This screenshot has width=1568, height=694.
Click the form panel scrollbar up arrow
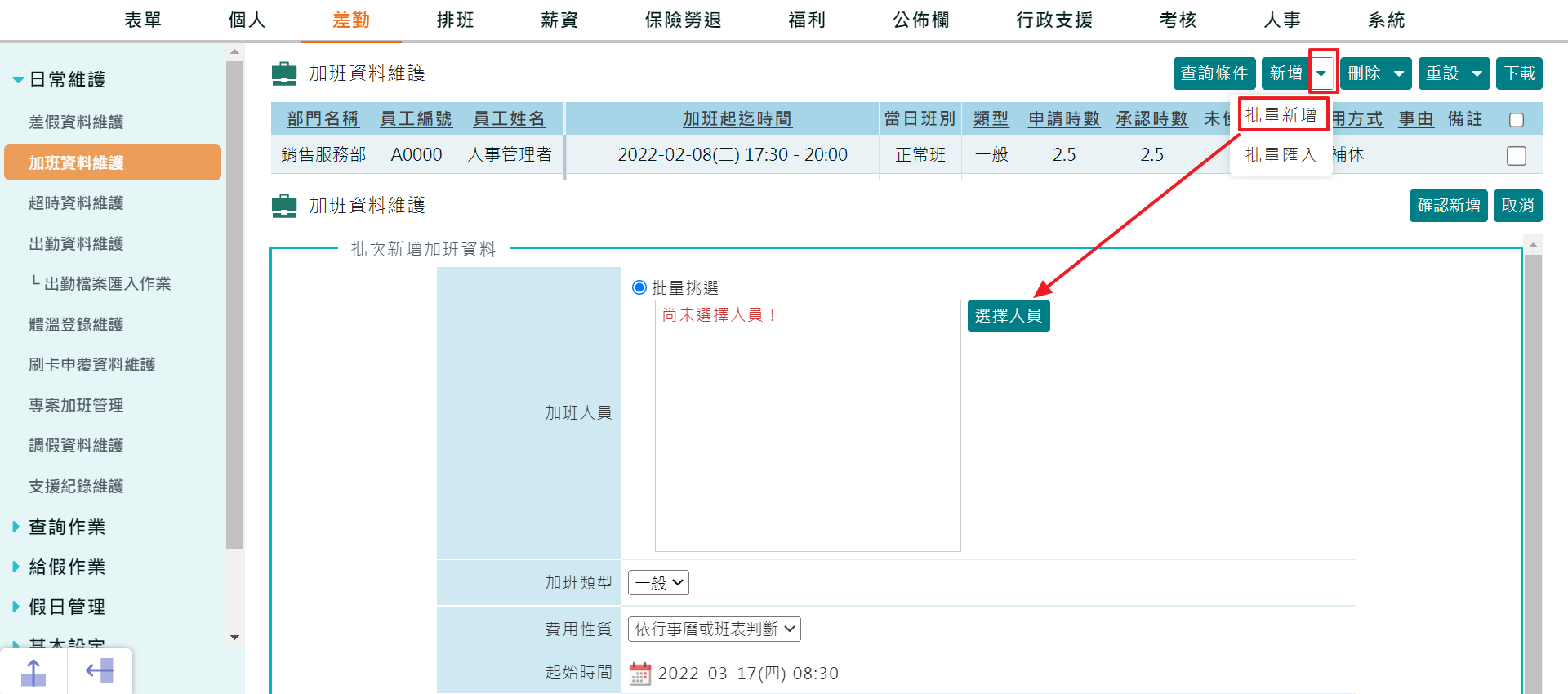point(1533,245)
